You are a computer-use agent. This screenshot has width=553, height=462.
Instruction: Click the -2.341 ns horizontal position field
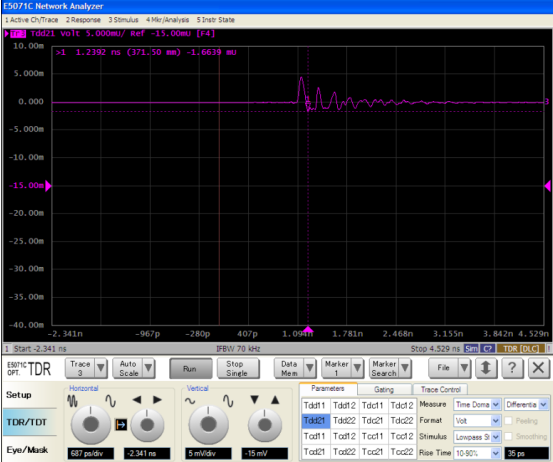(x=147, y=453)
